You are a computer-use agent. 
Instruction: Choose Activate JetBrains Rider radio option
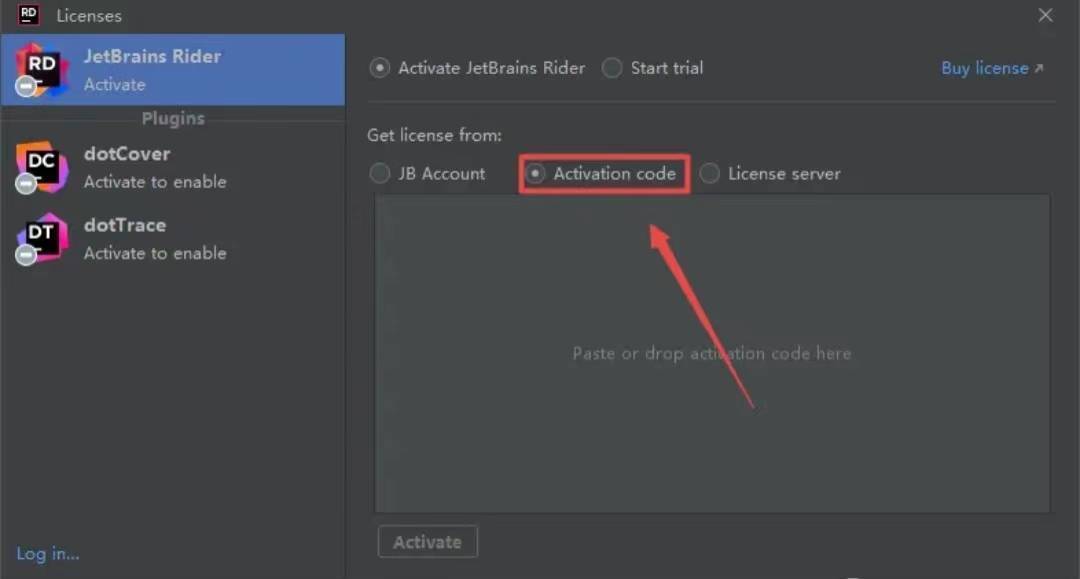[x=477, y=67]
